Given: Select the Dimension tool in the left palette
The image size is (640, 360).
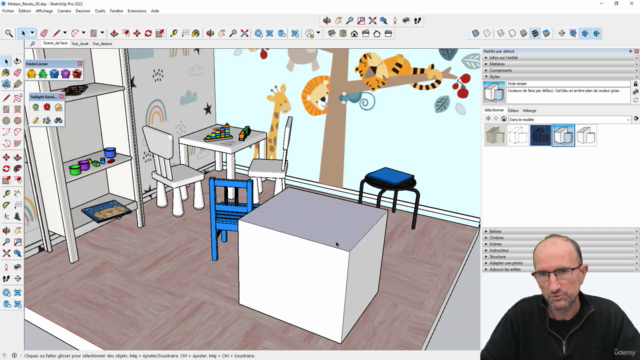Looking at the screenshot, I should click(18, 193).
